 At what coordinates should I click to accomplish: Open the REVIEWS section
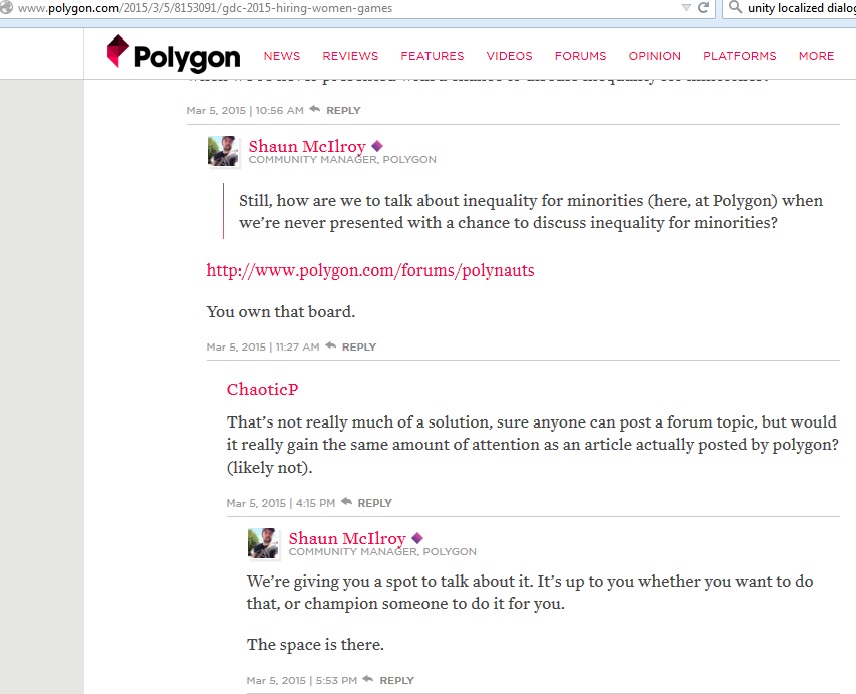tap(350, 56)
